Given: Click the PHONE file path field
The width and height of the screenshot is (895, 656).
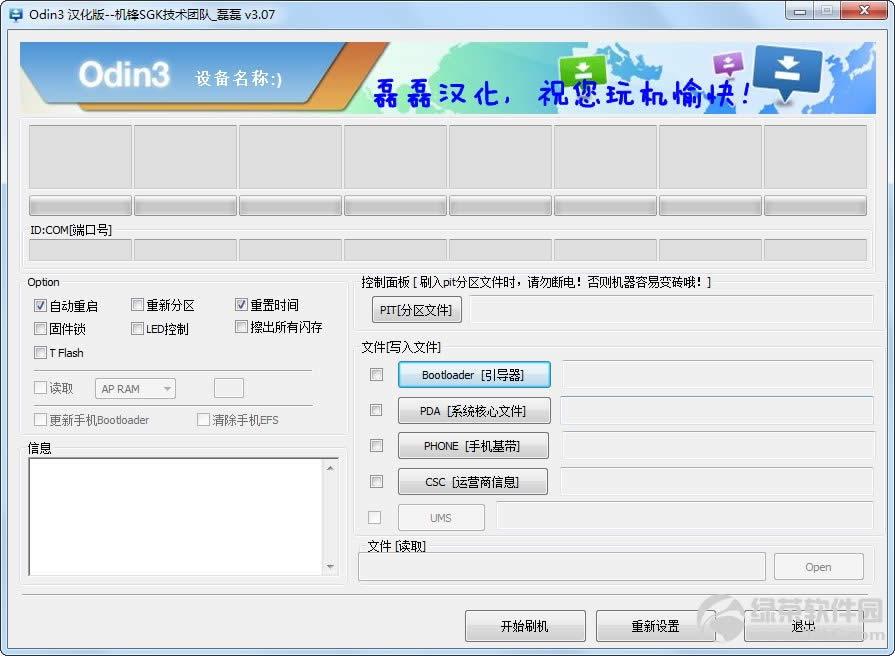Looking at the screenshot, I should click(717, 446).
